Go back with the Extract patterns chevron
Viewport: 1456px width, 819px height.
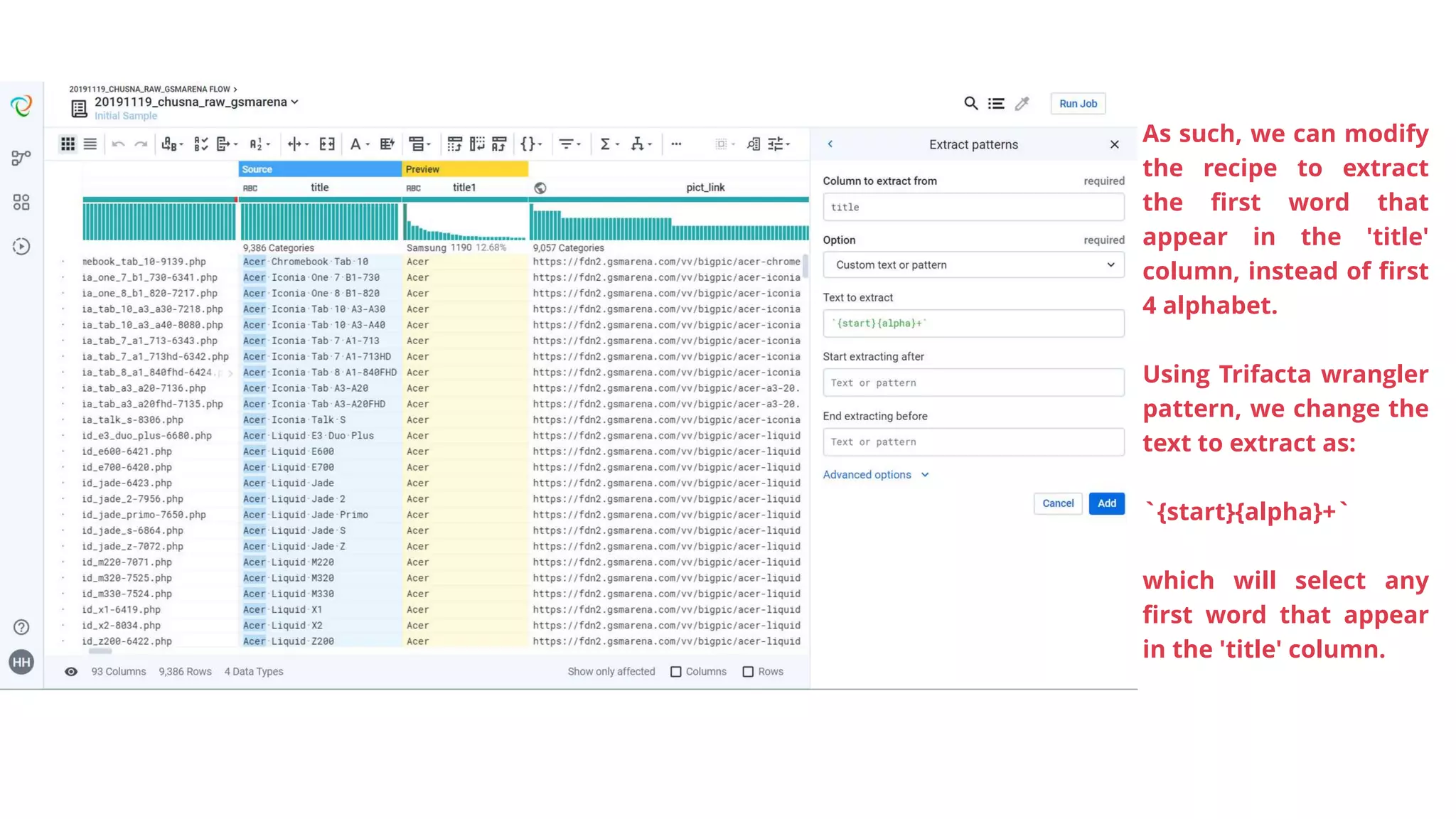[830, 144]
